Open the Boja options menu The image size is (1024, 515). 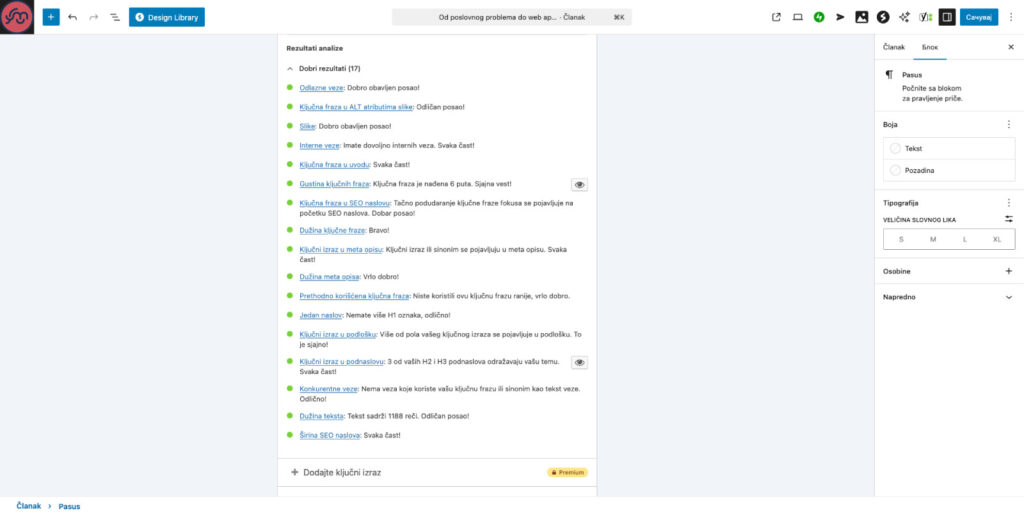point(1008,124)
